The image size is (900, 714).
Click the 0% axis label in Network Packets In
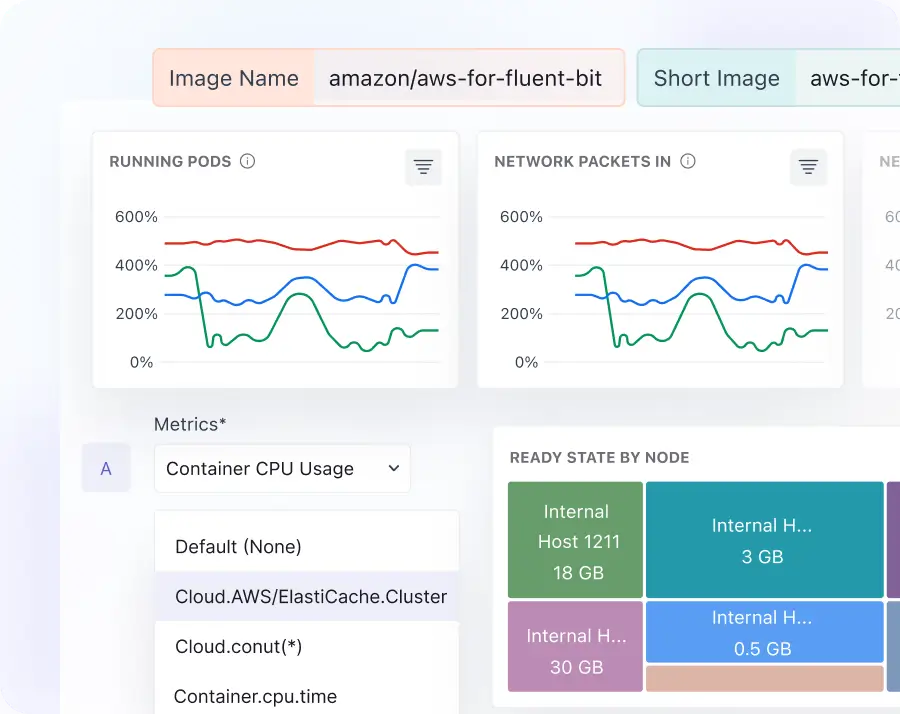(526, 362)
